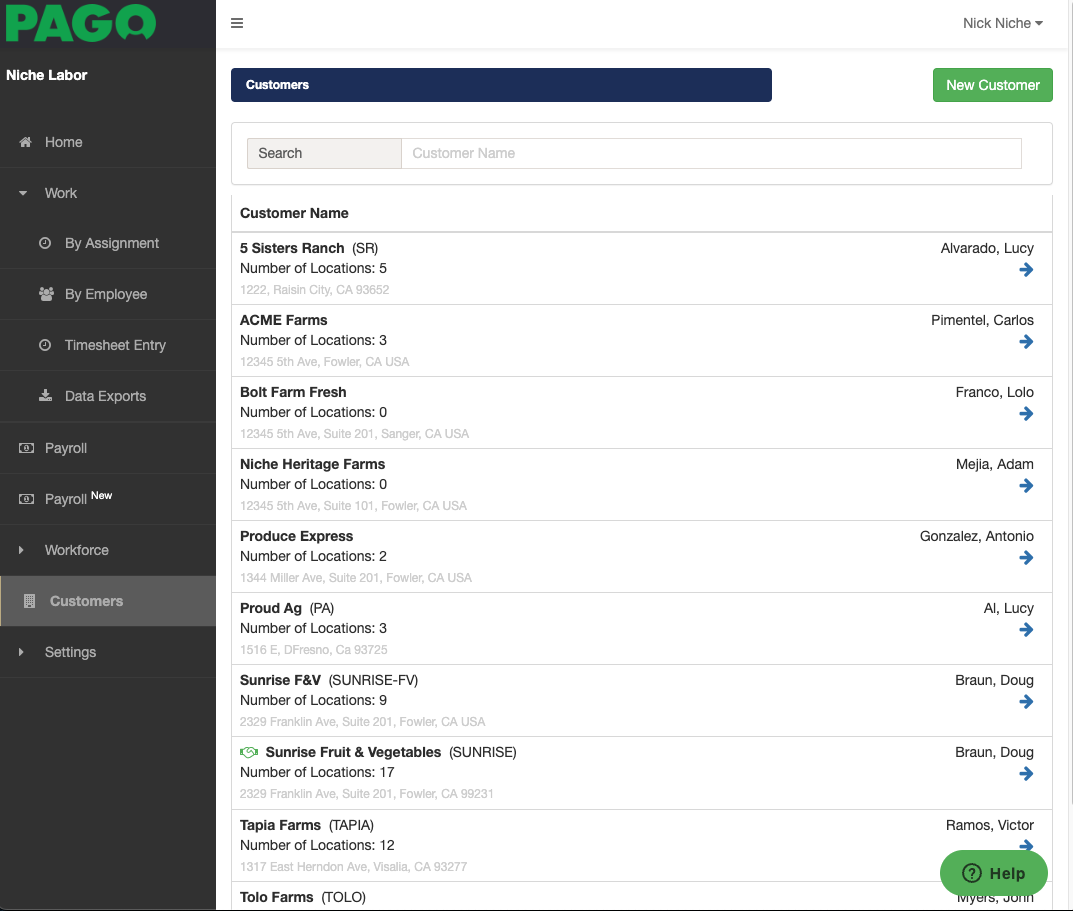Open the Help widget
1073x911 pixels.
pyautogui.click(x=993, y=873)
